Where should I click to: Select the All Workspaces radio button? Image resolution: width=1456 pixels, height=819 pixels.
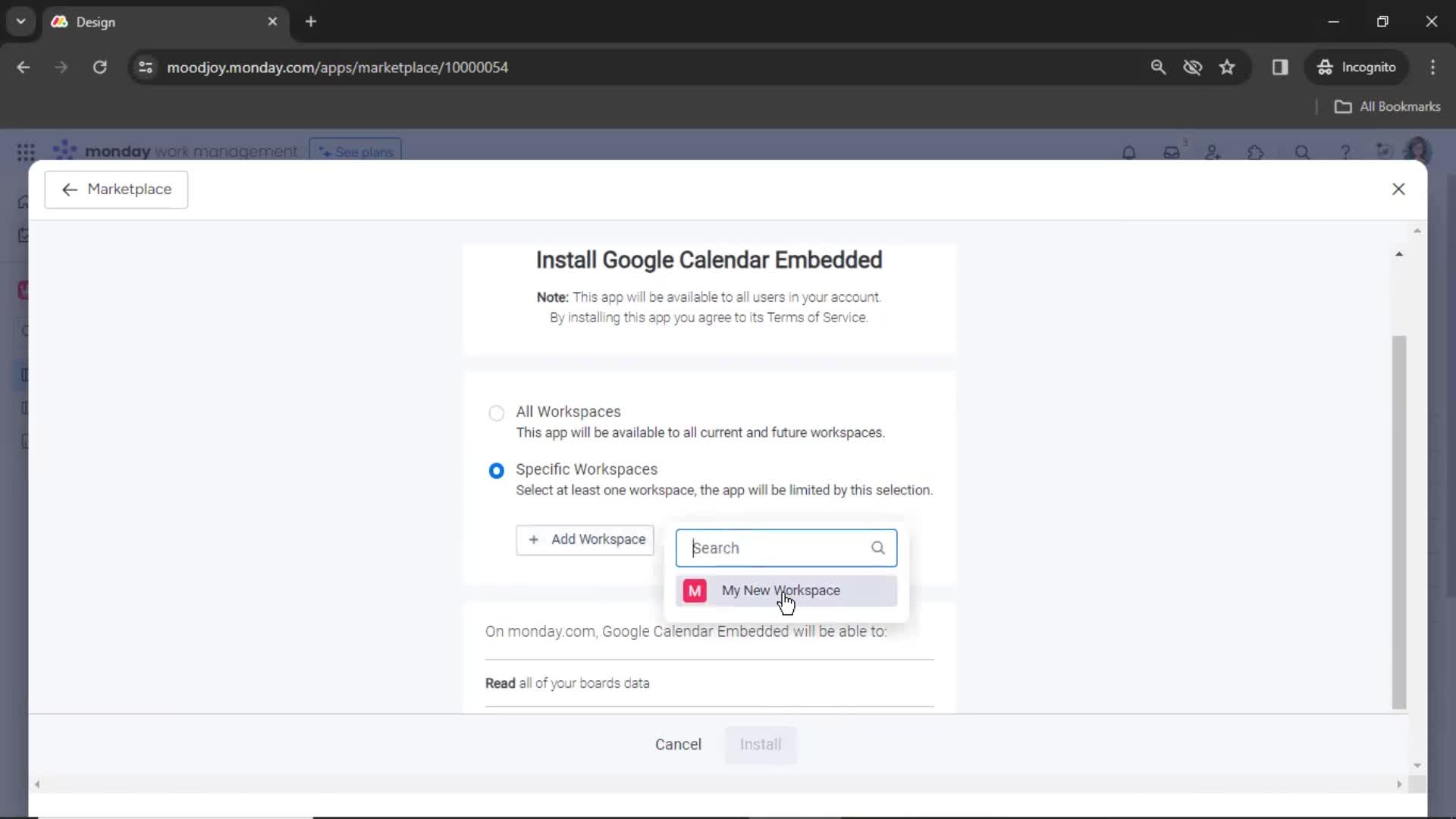click(x=496, y=412)
